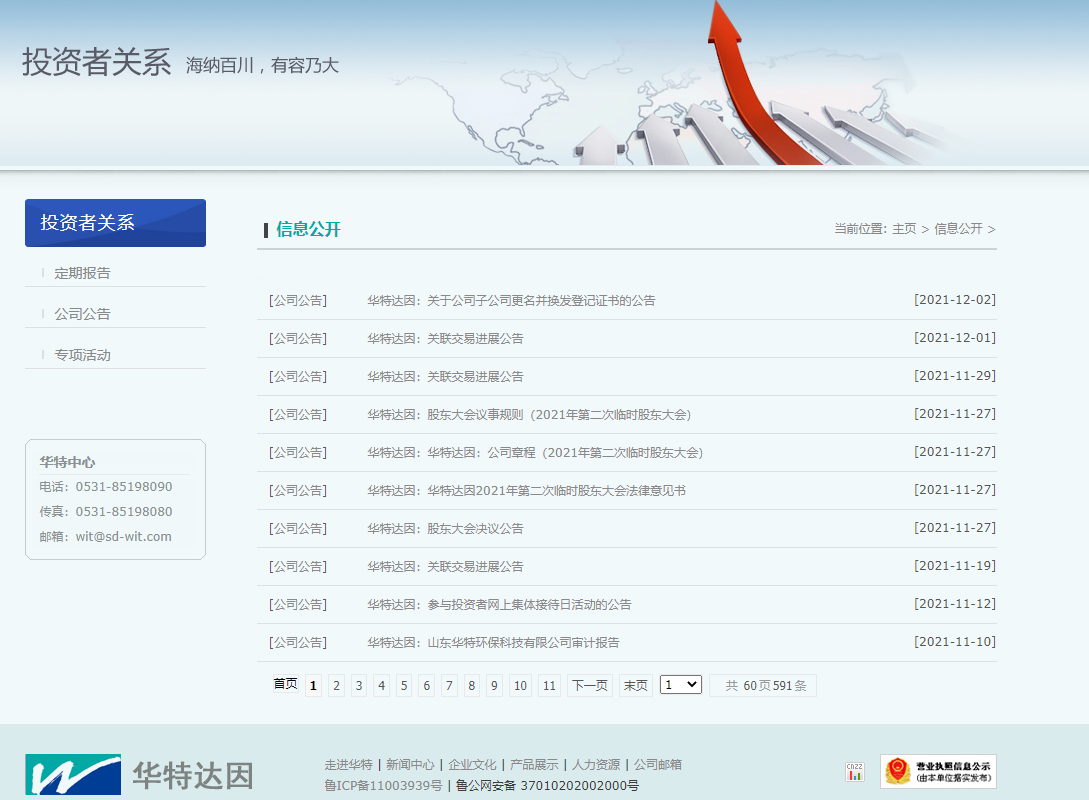Click 首页 in the pagination

click(x=285, y=684)
